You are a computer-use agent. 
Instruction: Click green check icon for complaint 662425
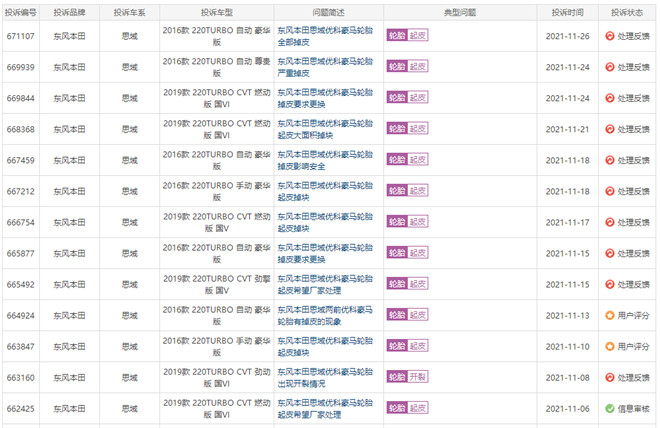tap(609, 409)
